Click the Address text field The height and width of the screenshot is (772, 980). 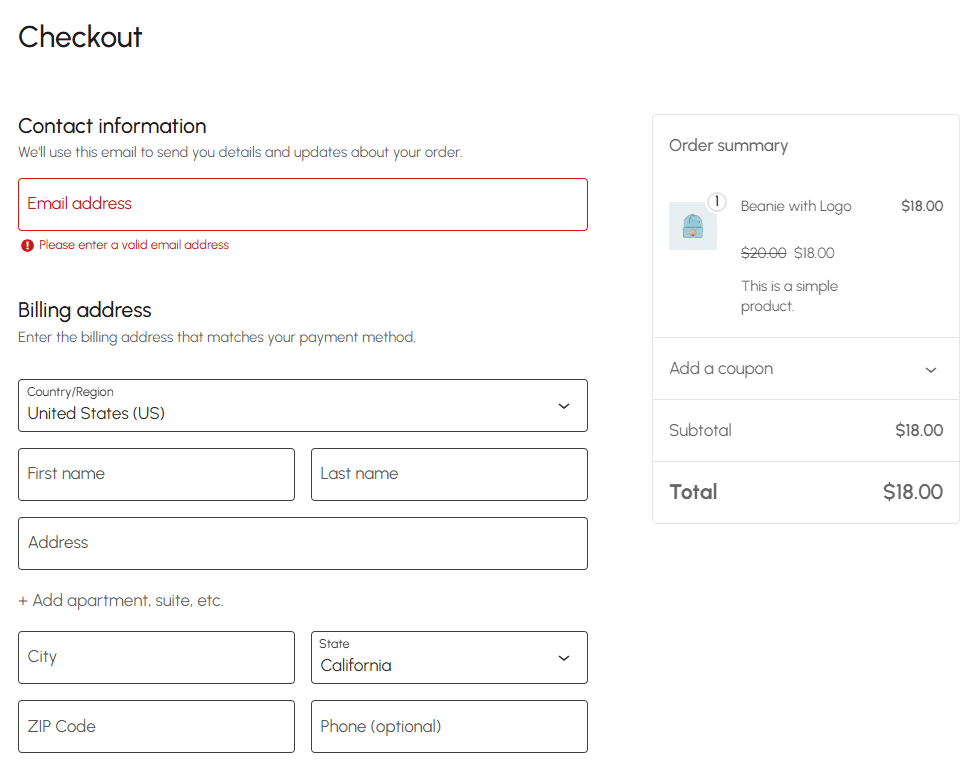pos(302,543)
